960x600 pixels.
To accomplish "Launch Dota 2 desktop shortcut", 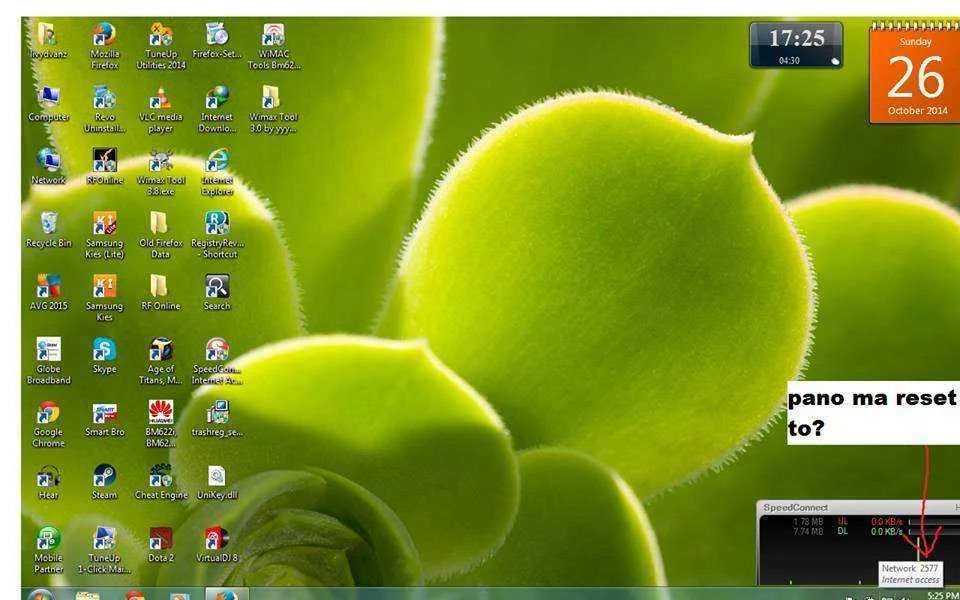I will click(160, 545).
